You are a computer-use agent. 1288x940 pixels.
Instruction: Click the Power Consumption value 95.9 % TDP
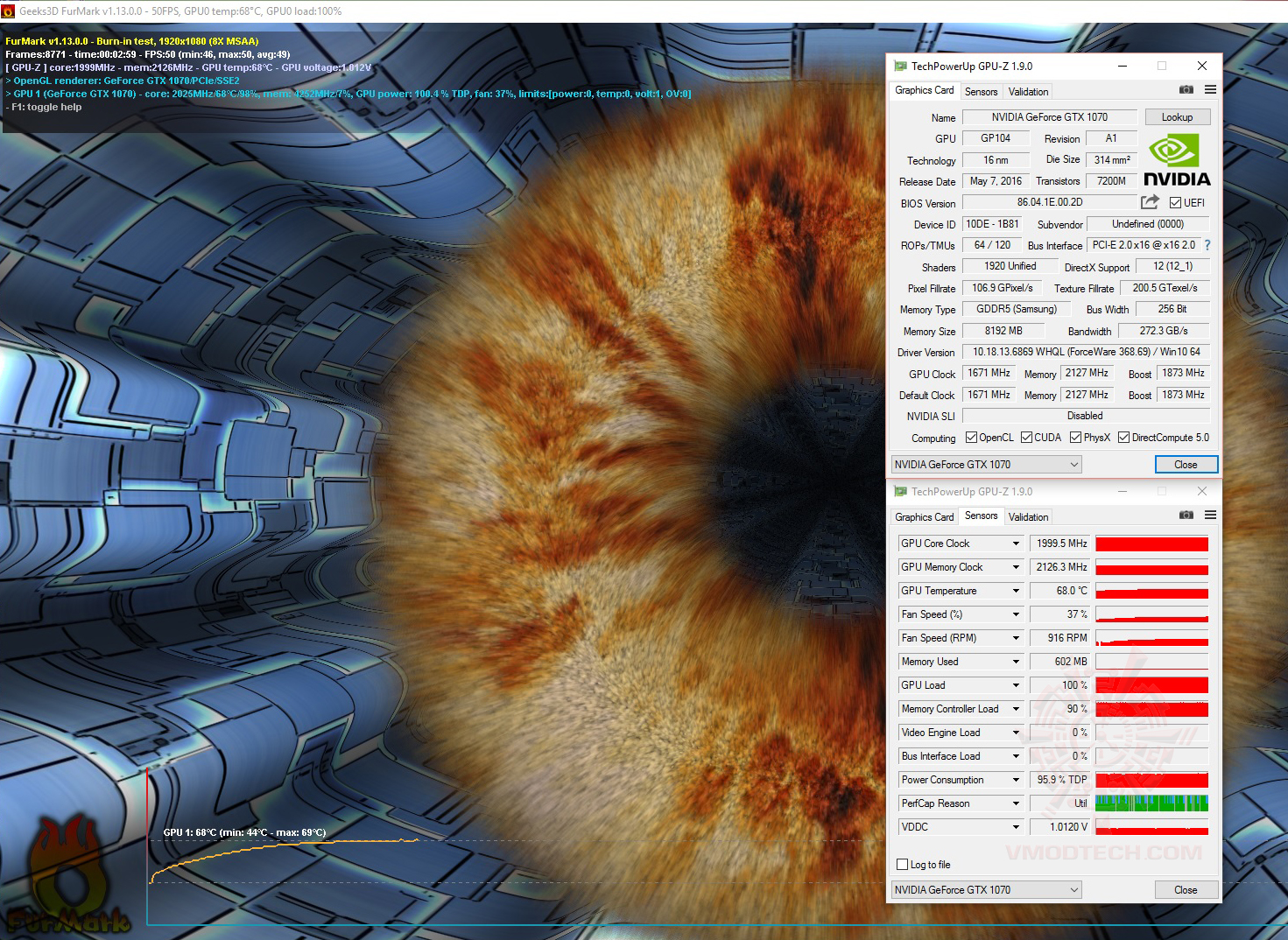(x=1059, y=780)
